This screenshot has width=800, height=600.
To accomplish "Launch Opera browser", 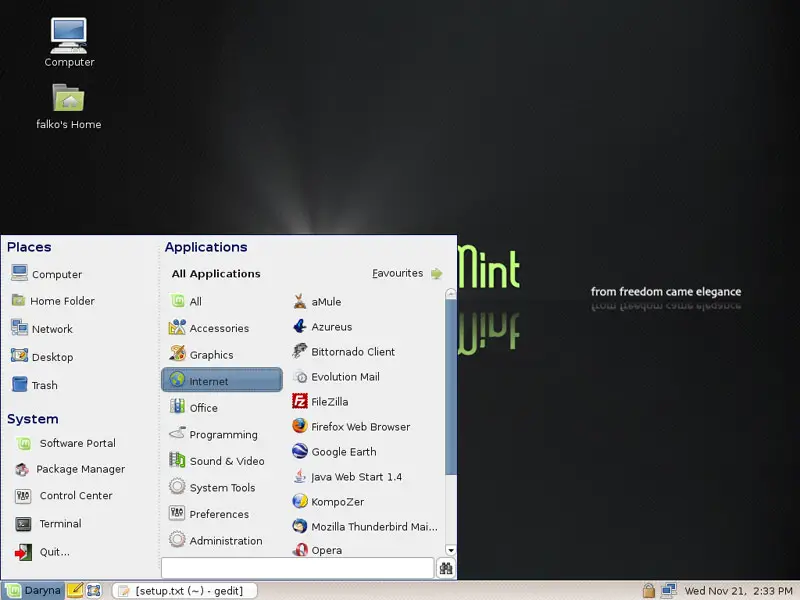I will (x=317, y=549).
